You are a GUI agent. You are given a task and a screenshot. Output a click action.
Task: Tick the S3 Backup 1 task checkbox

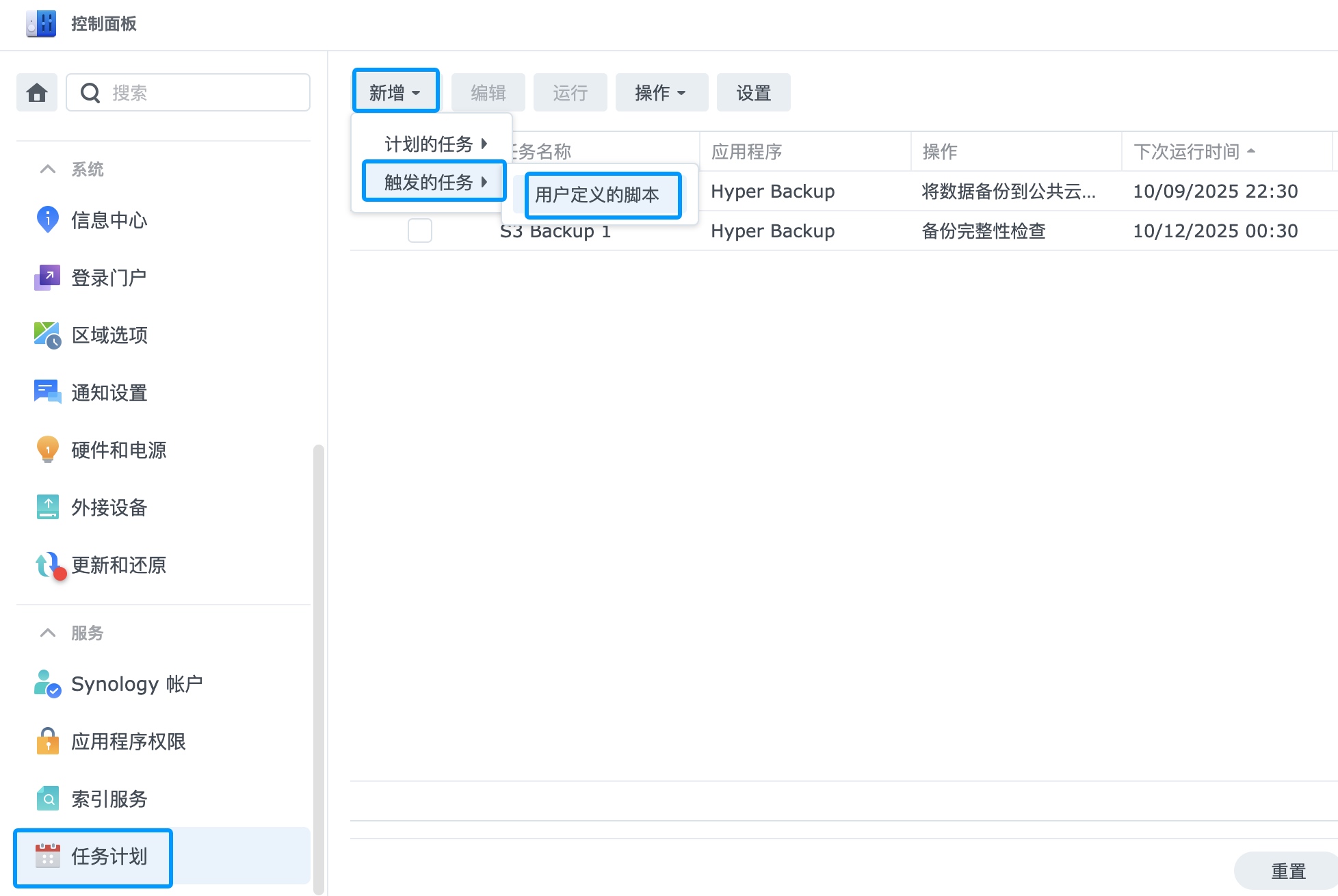pos(419,230)
